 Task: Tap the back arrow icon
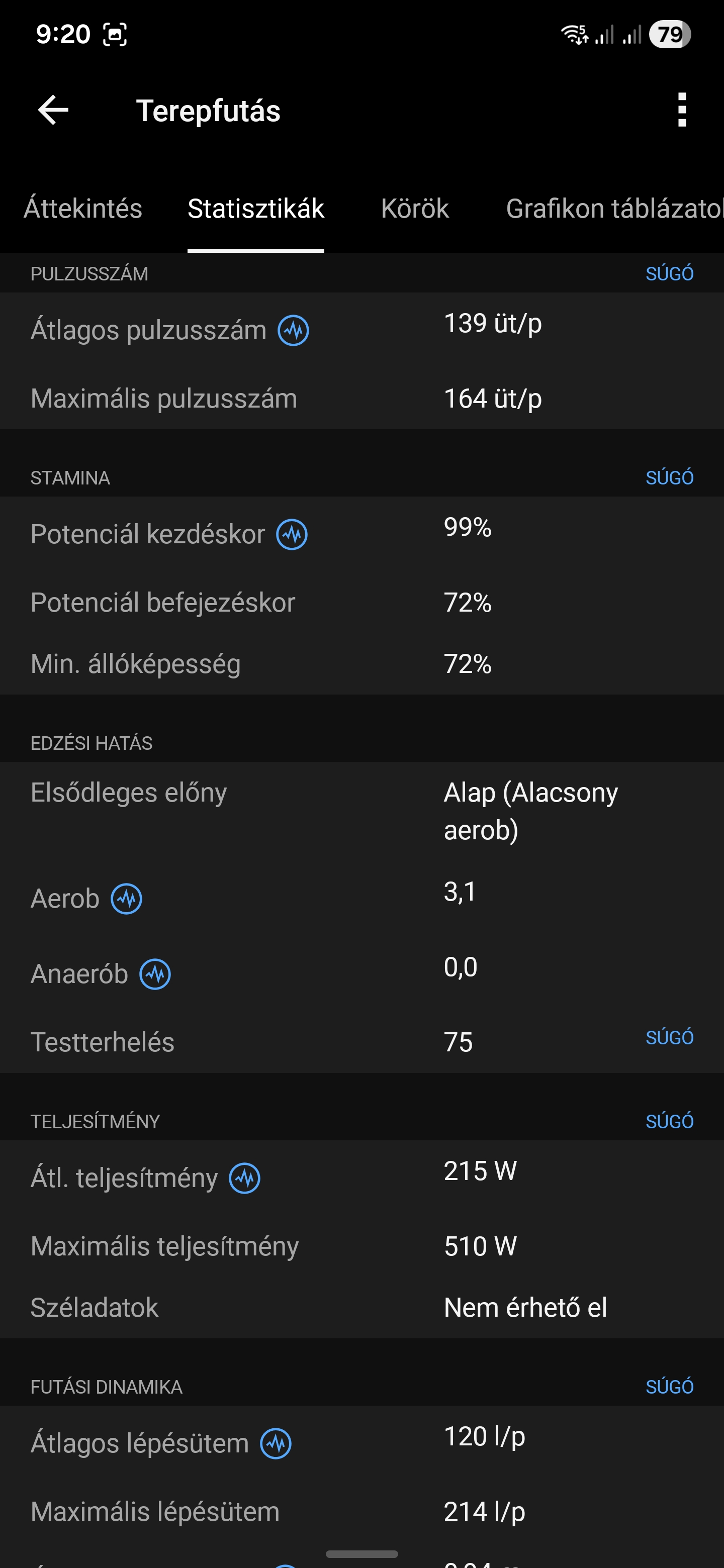[x=53, y=110]
